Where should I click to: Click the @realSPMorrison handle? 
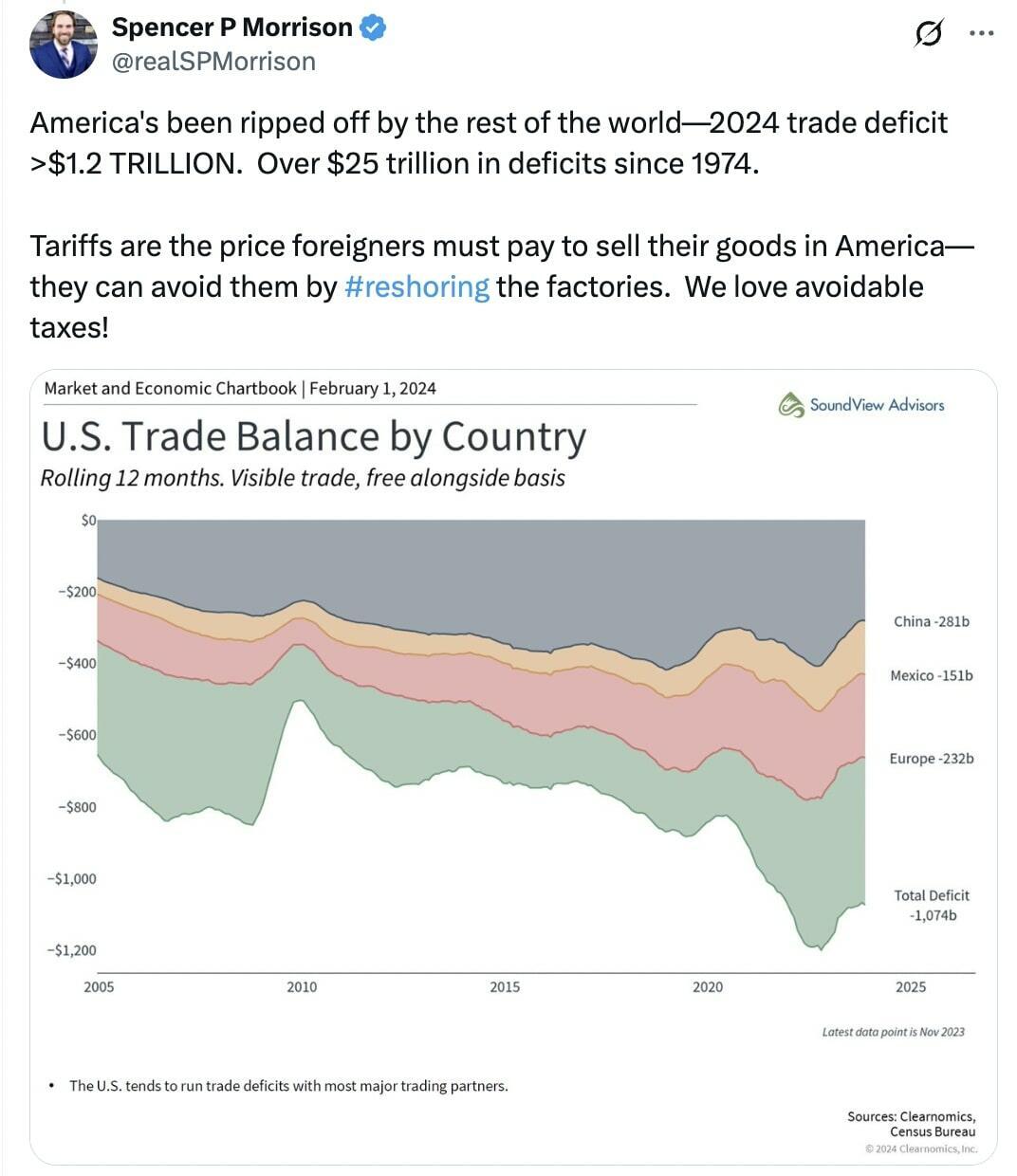(x=213, y=62)
